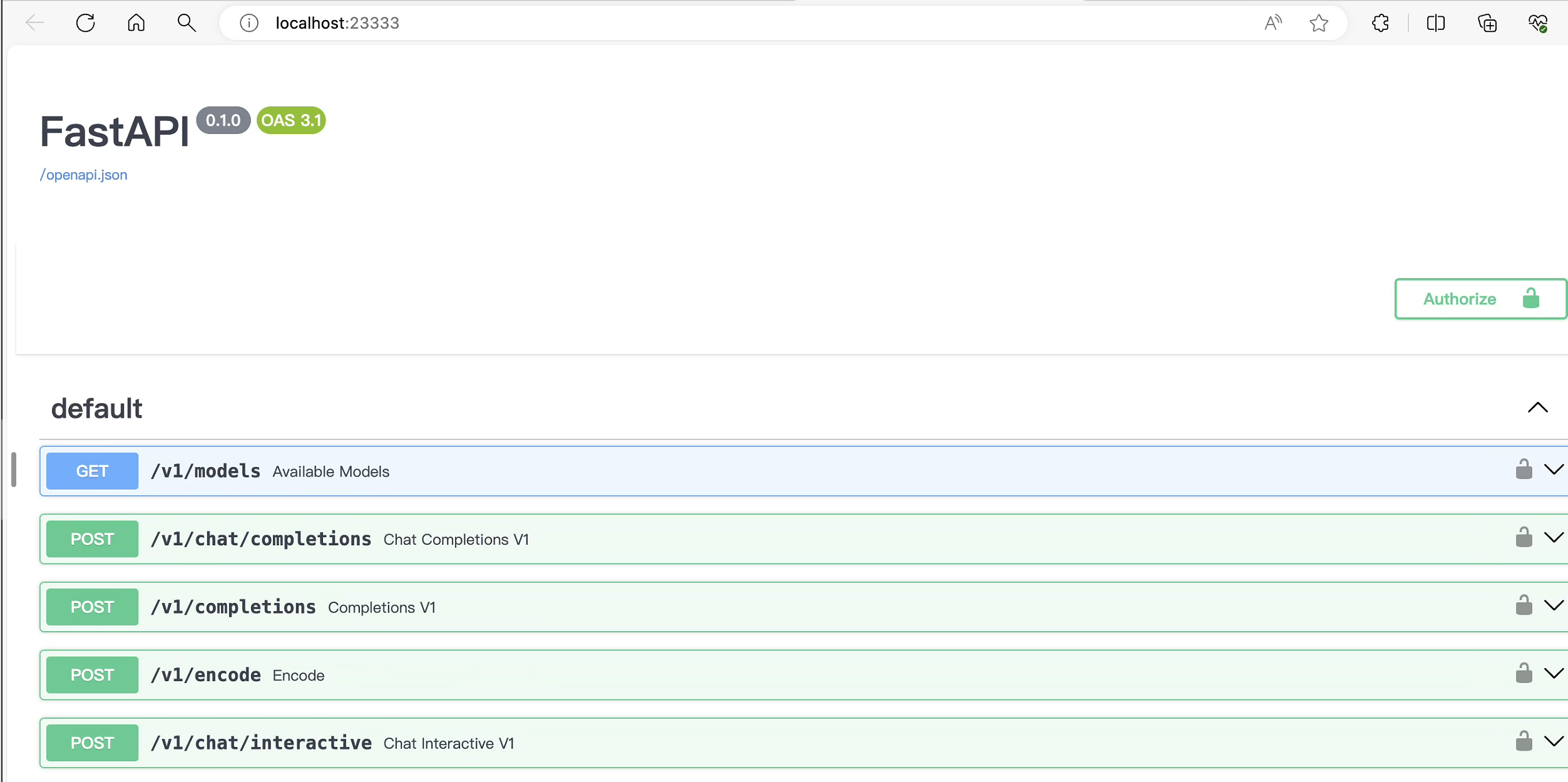Open the browser extensions puzzle icon
The image size is (1568, 782).
[x=1380, y=23]
